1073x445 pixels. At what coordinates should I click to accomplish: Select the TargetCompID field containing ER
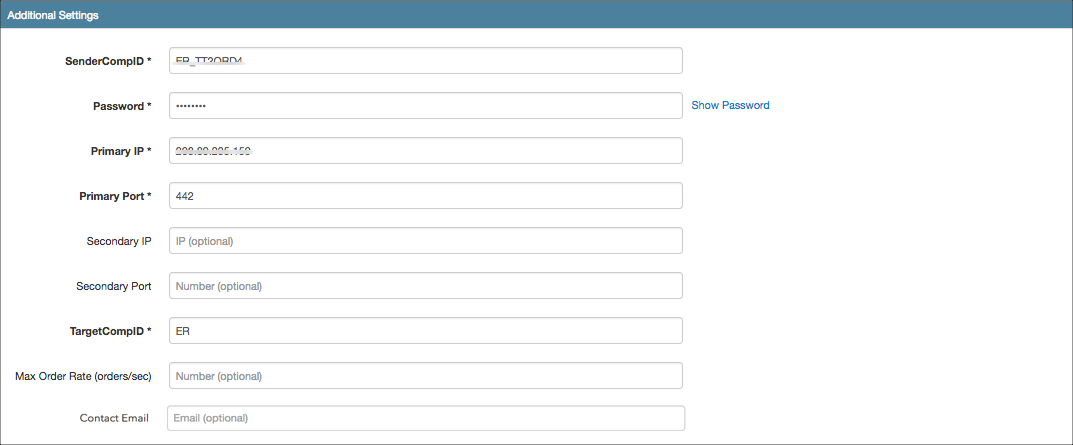(x=426, y=330)
